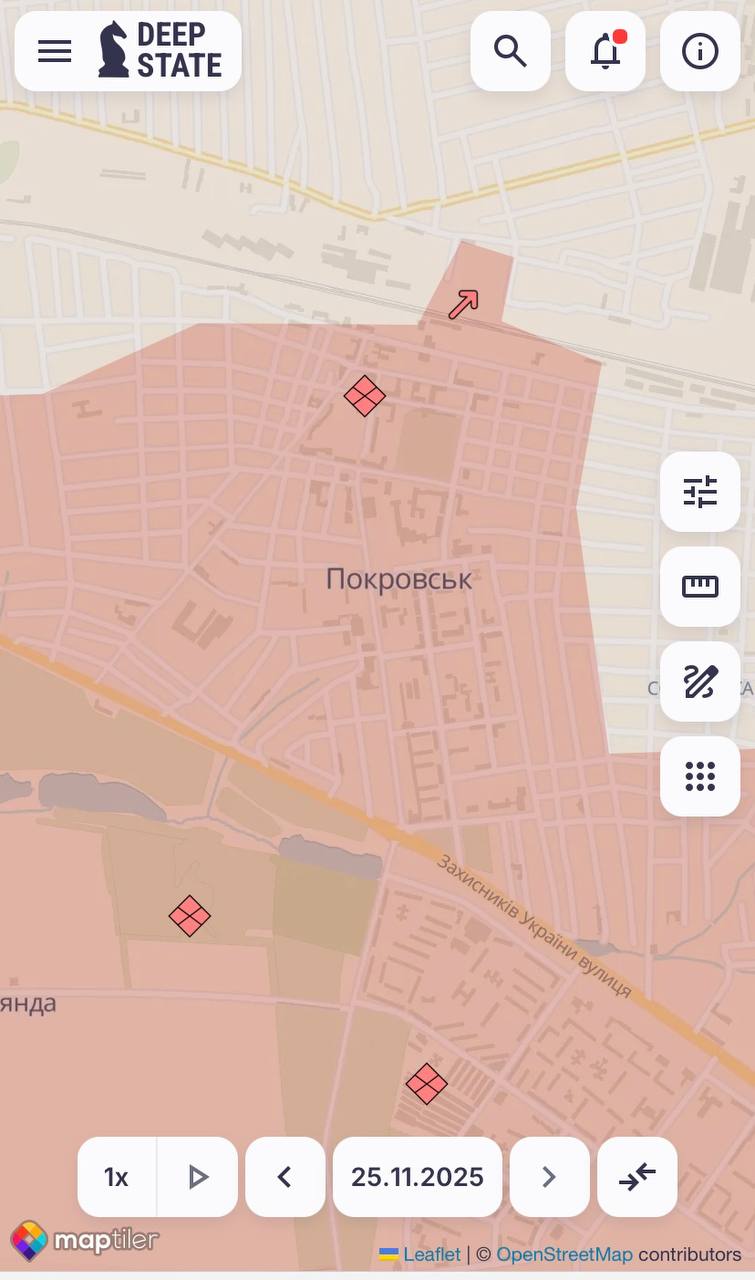755x1280 pixels.
Task: Open the info panel
Action: pyautogui.click(x=700, y=51)
